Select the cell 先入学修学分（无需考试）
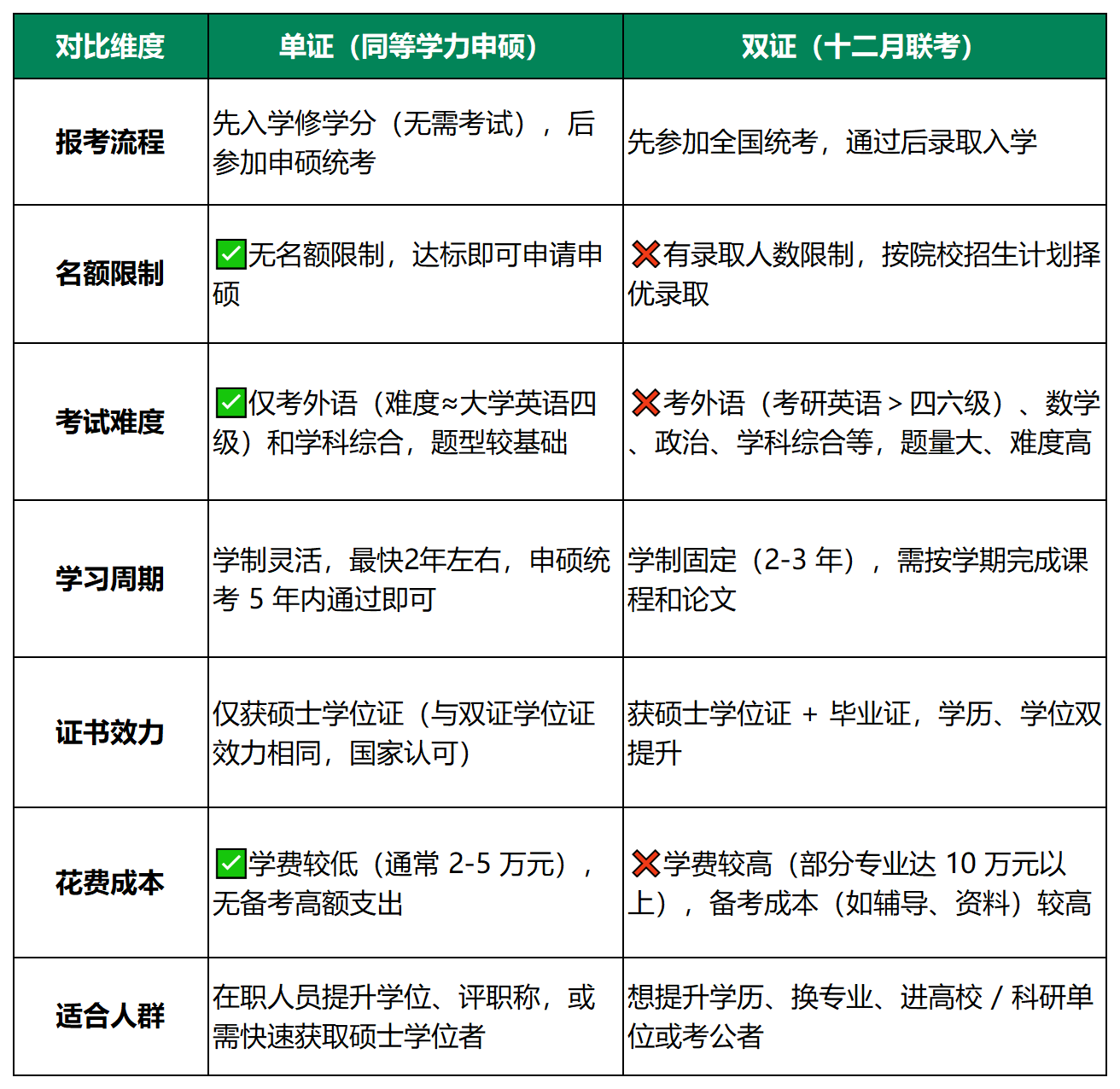This screenshot has width=1120, height=1089. [x=416, y=142]
